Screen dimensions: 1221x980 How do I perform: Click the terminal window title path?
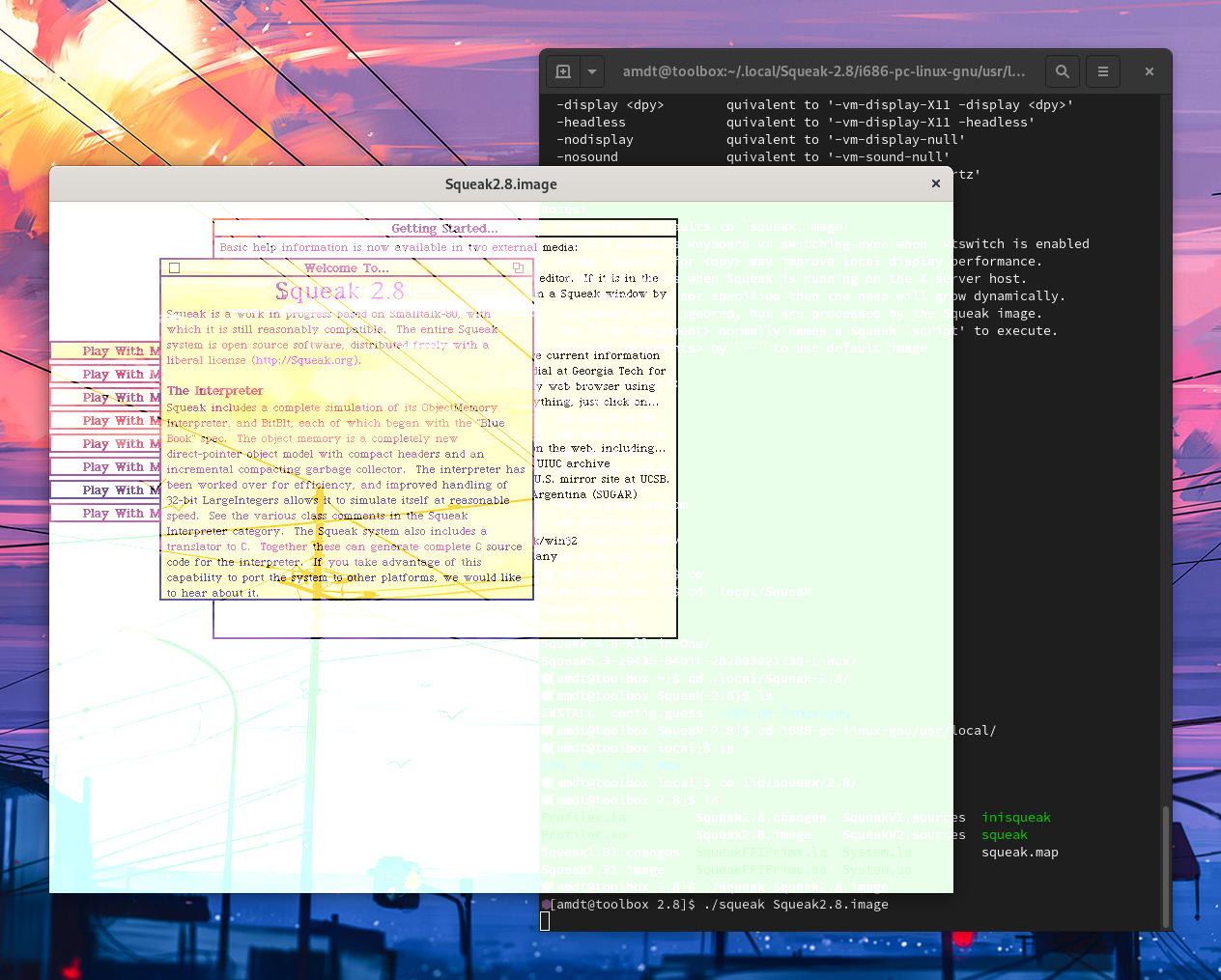(824, 71)
